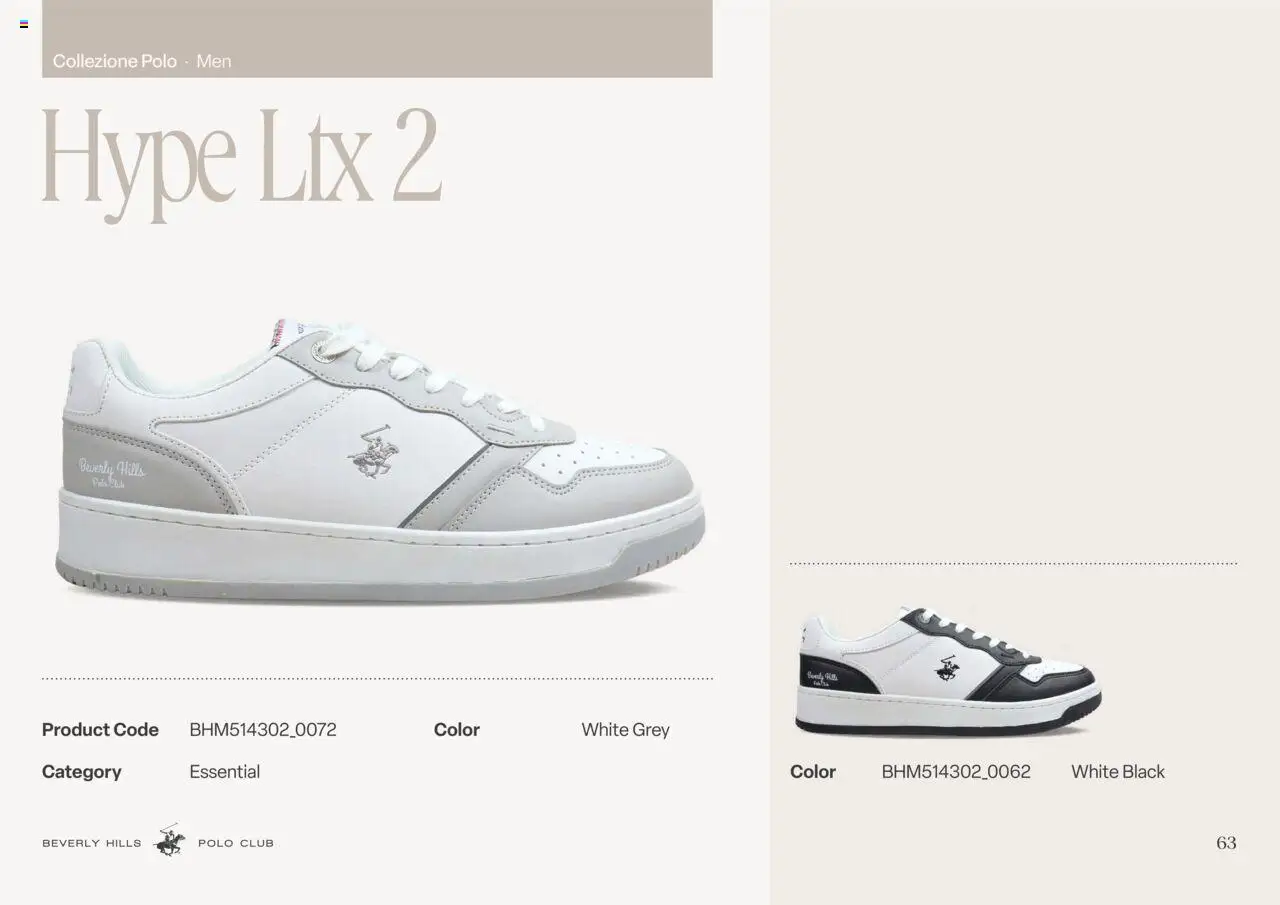The width and height of the screenshot is (1280, 905).
Task: Select variant code BHM514302_0062
Action: 956,772
